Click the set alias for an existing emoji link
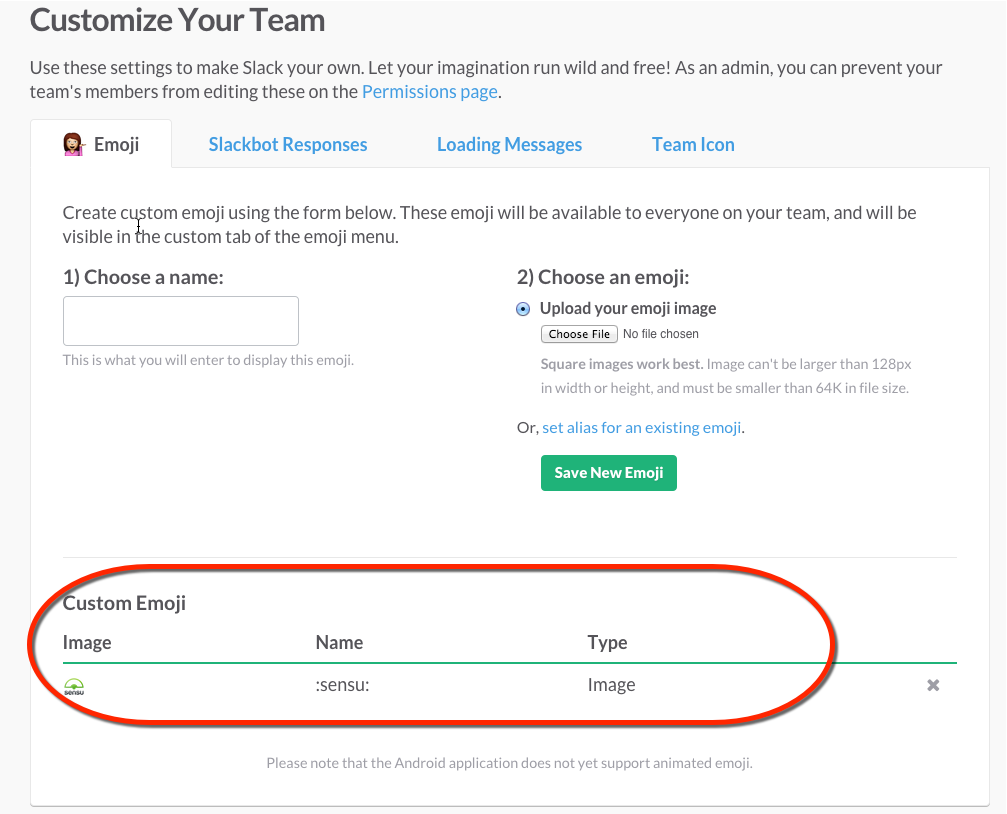 point(642,427)
